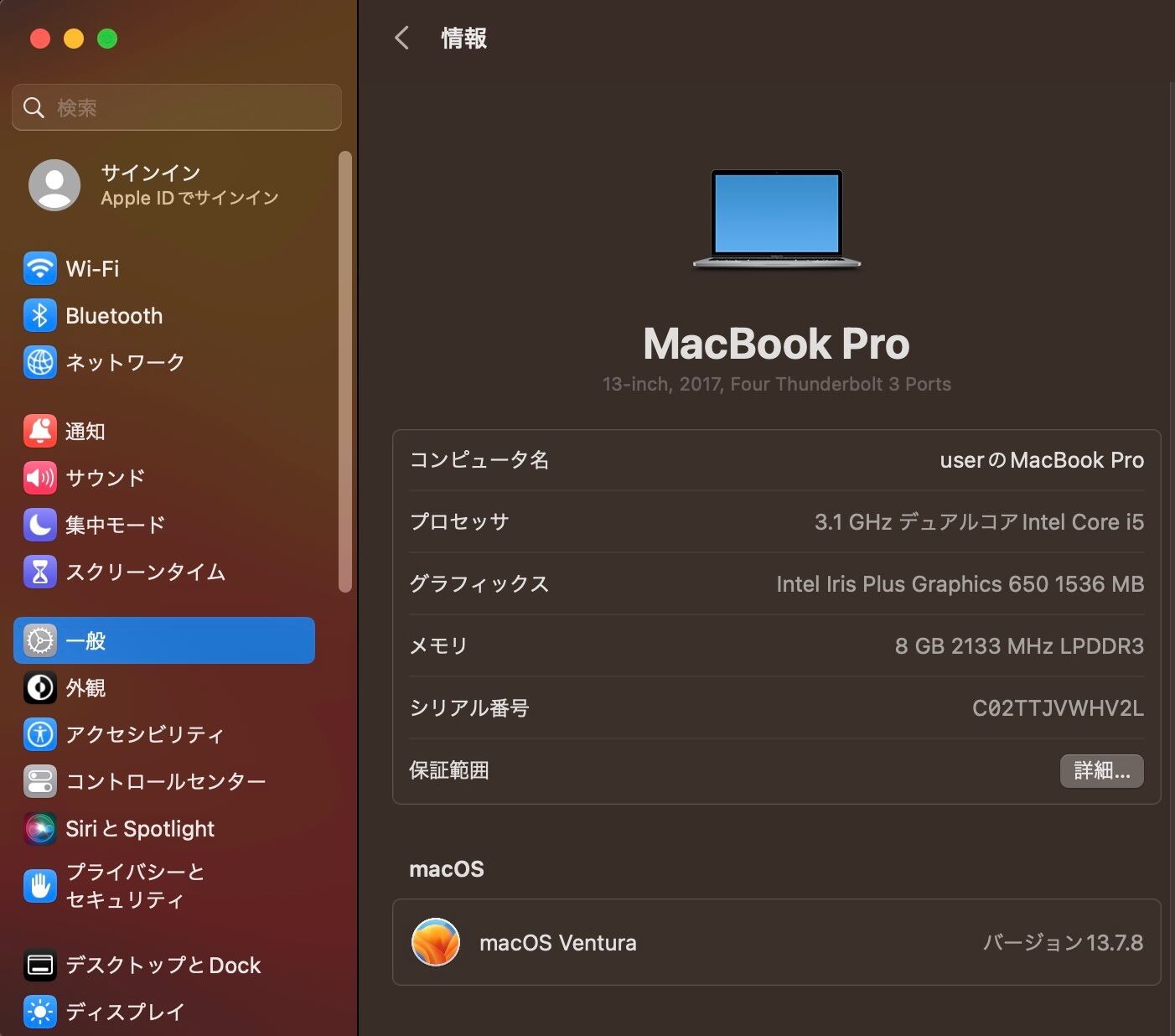This screenshot has height=1036, width=1175.
Task: Click the magnifying glass search icon
Action: click(34, 107)
